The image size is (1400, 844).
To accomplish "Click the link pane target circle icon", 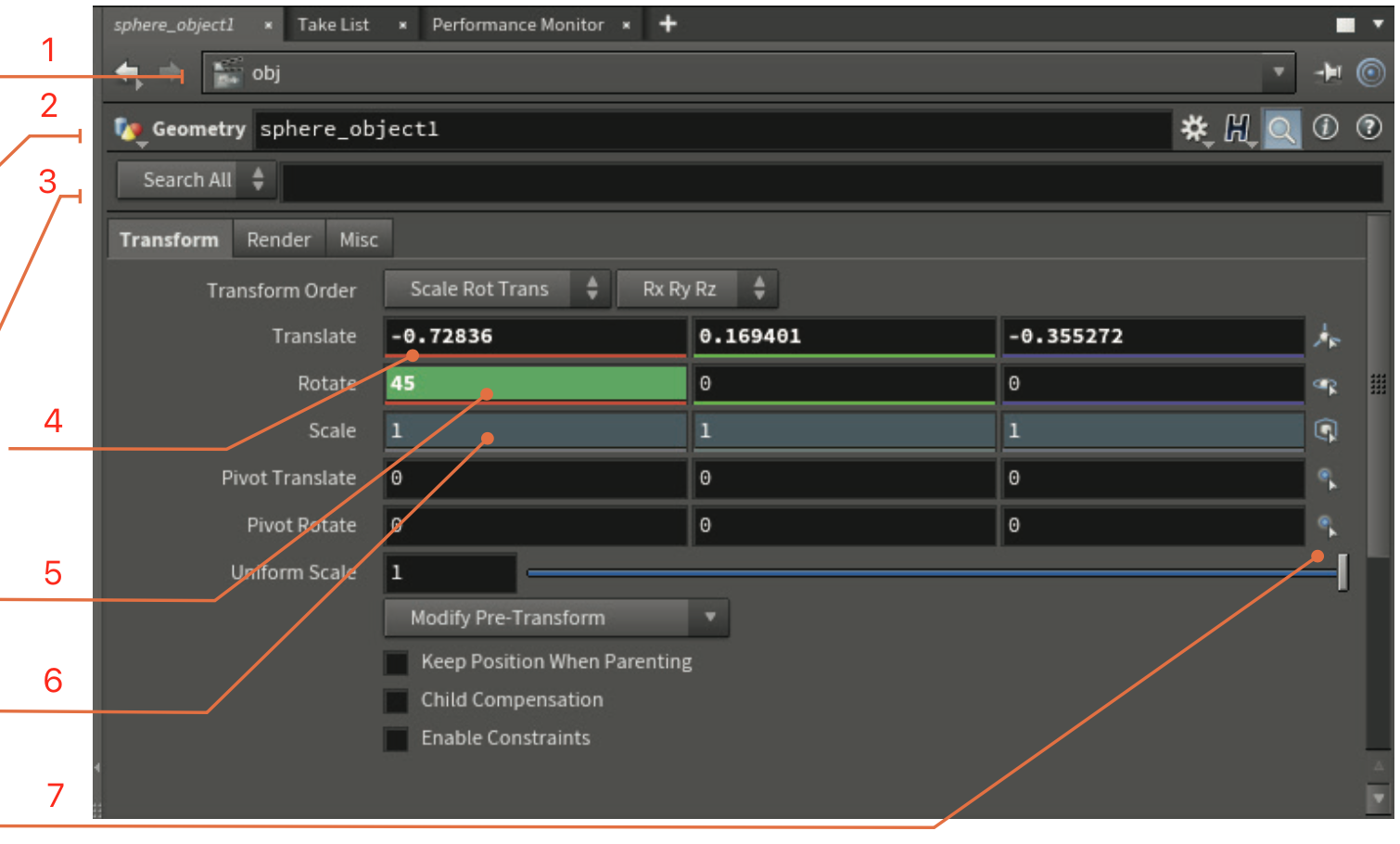I will click(x=1371, y=72).
